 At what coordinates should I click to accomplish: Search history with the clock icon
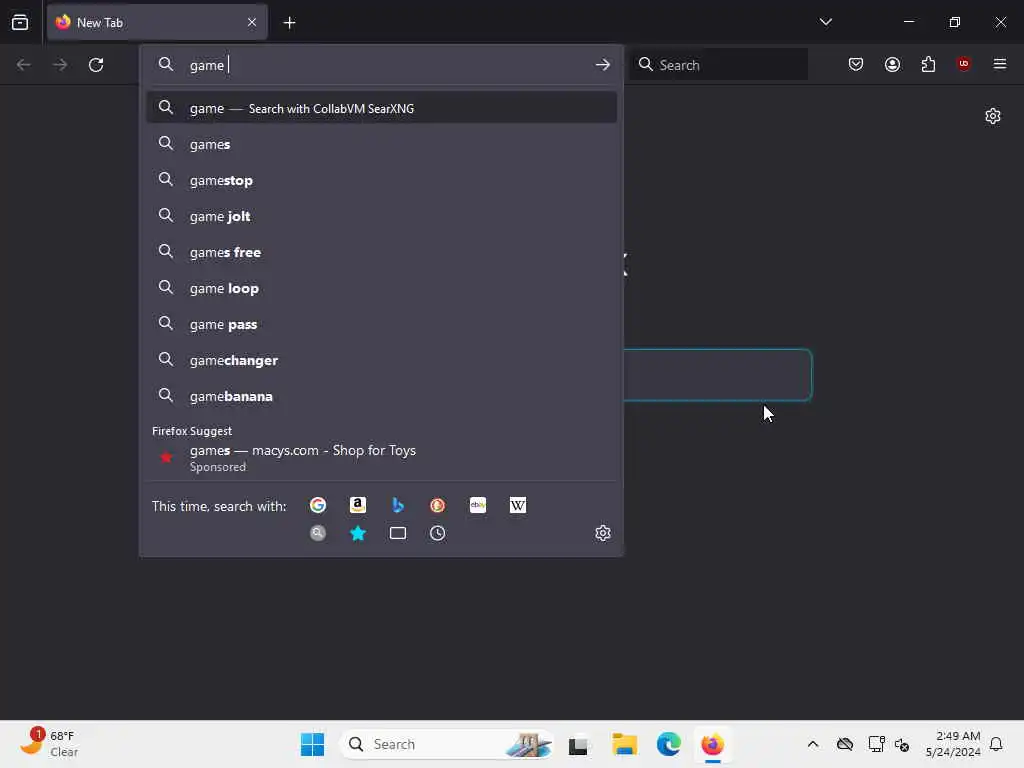438,534
